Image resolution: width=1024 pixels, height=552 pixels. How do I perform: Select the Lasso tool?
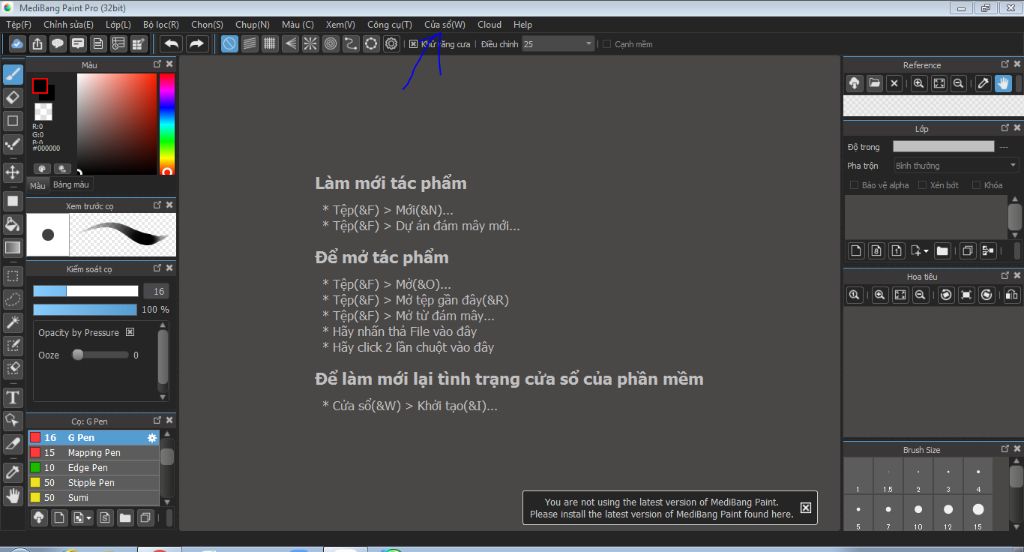(x=13, y=299)
